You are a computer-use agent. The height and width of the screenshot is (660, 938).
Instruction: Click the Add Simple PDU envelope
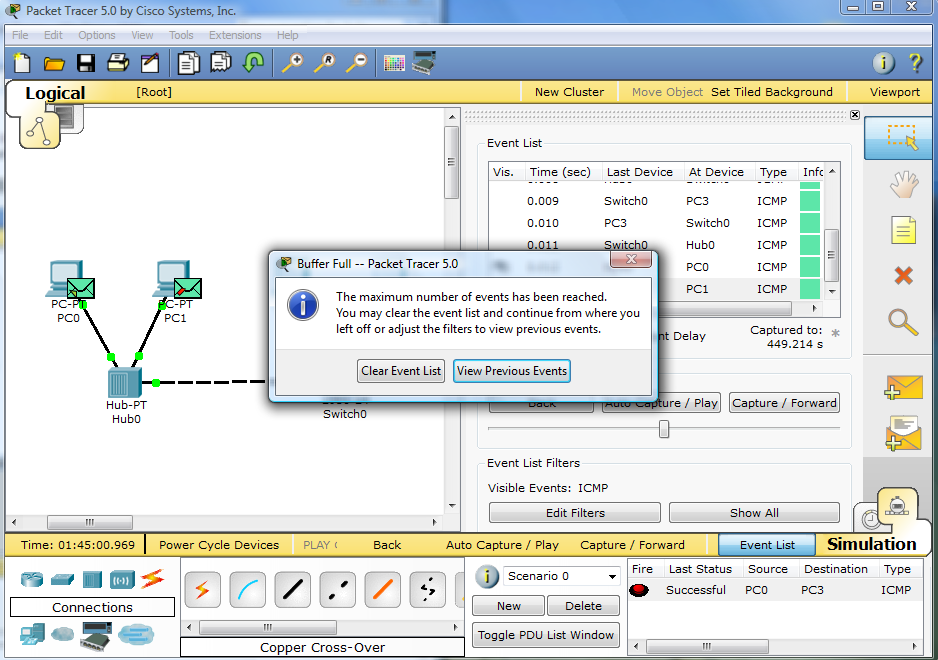coord(903,387)
